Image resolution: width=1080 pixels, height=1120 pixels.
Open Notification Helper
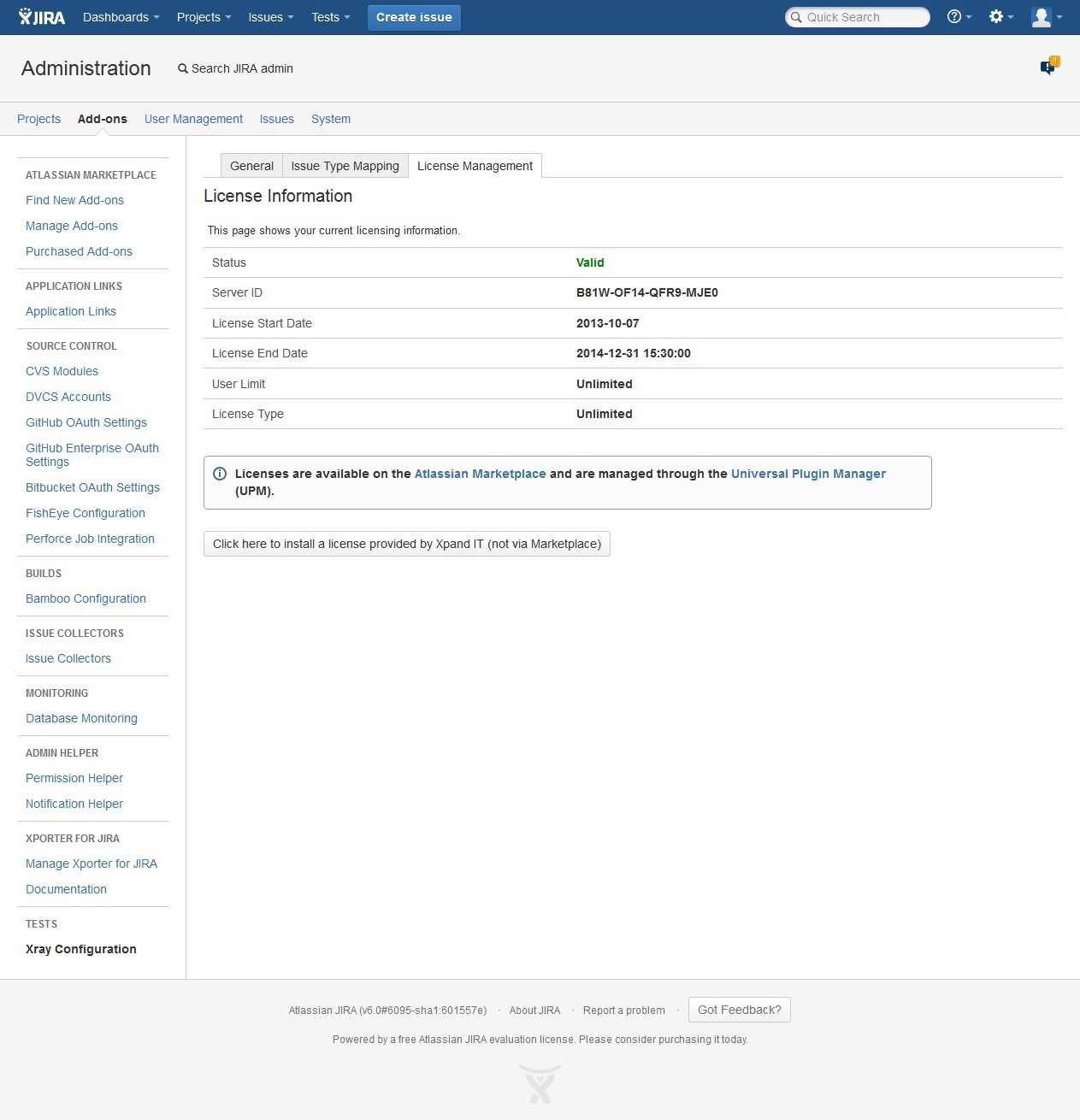tap(74, 804)
